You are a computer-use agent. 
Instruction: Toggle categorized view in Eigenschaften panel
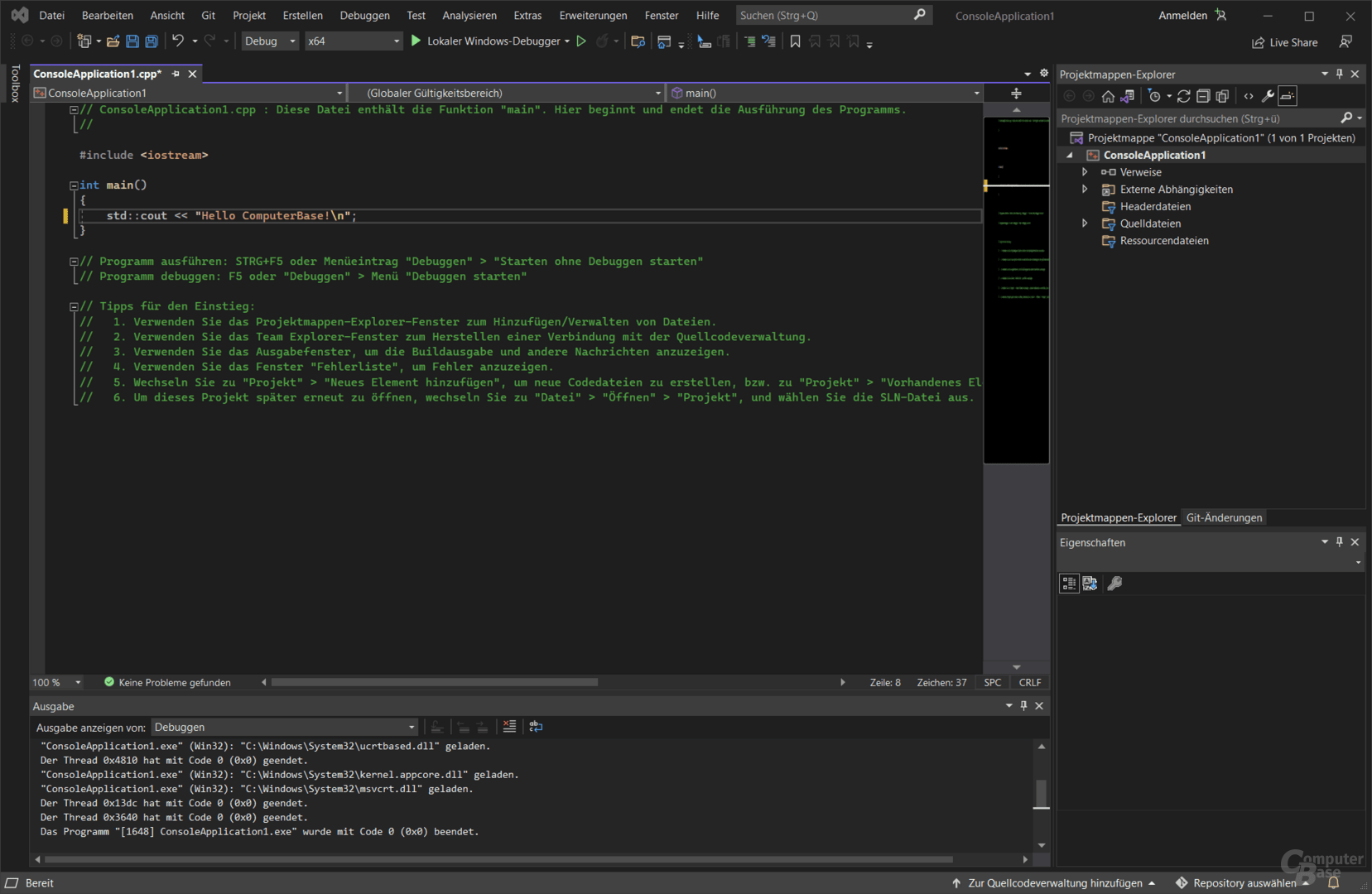(1069, 584)
